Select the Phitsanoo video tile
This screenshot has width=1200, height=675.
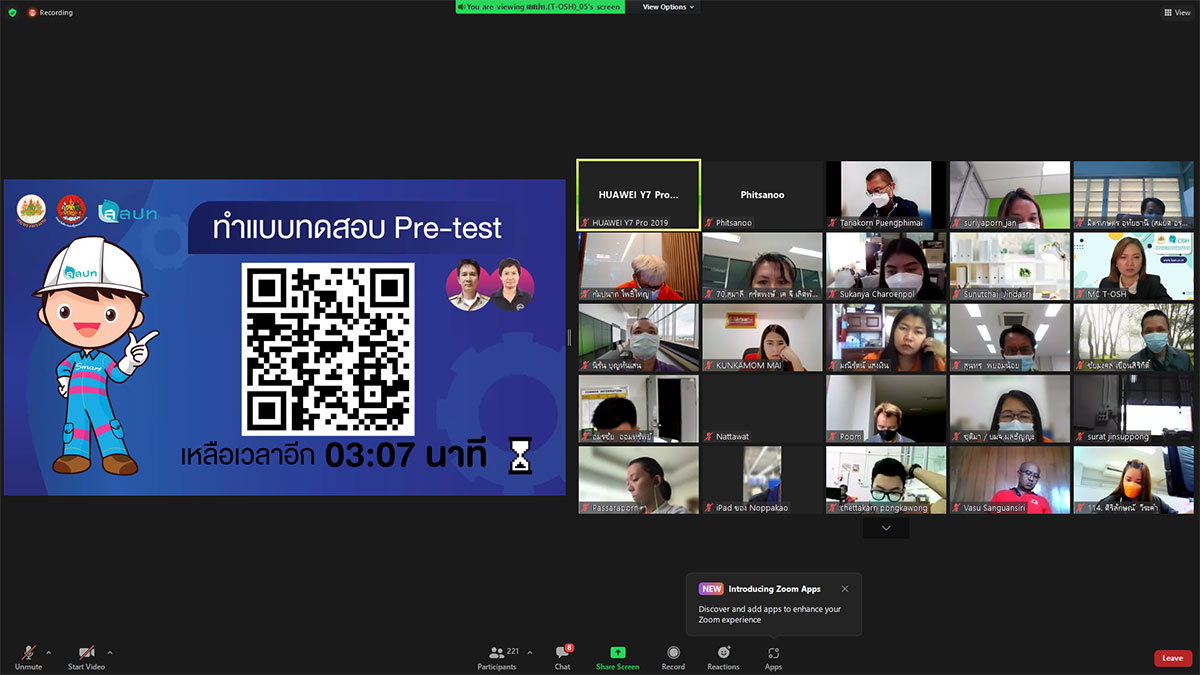click(763, 195)
